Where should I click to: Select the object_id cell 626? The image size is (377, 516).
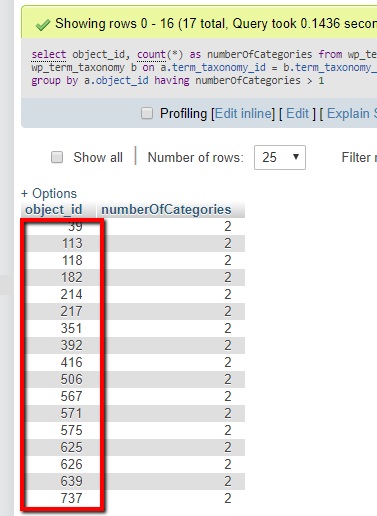(x=72, y=464)
